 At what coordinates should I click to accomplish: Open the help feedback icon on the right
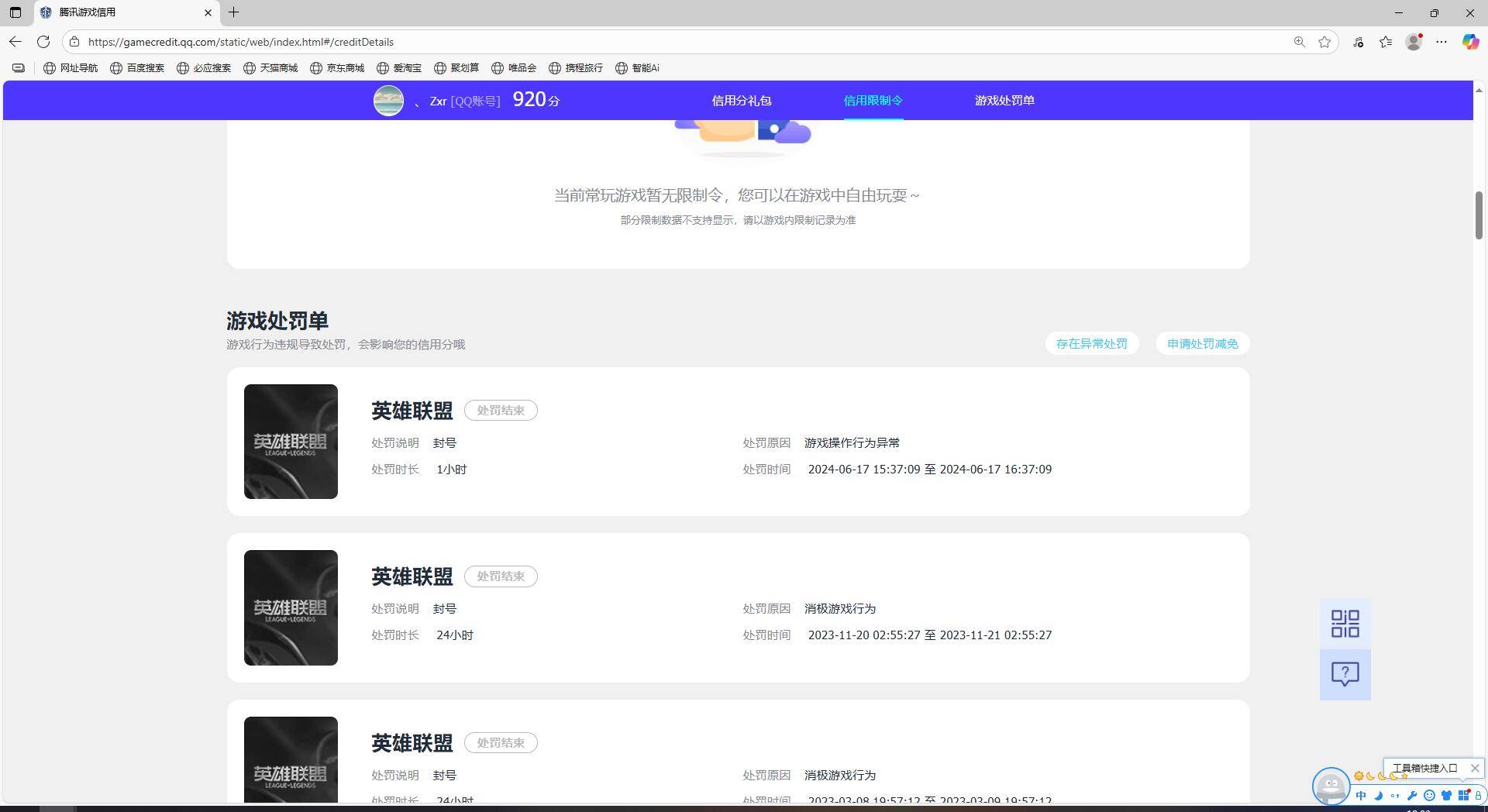1345,674
